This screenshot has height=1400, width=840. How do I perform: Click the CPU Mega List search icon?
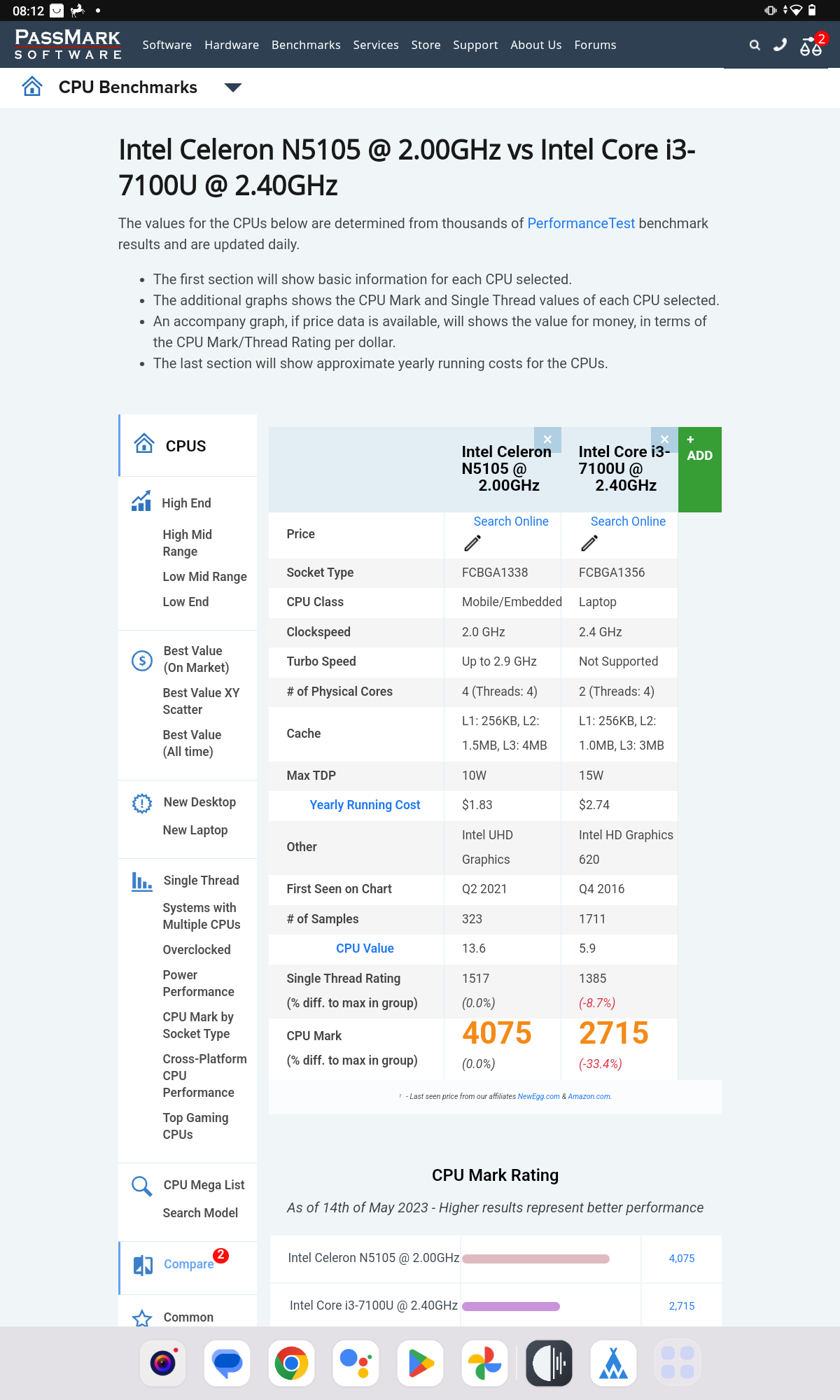(x=141, y=1186)
